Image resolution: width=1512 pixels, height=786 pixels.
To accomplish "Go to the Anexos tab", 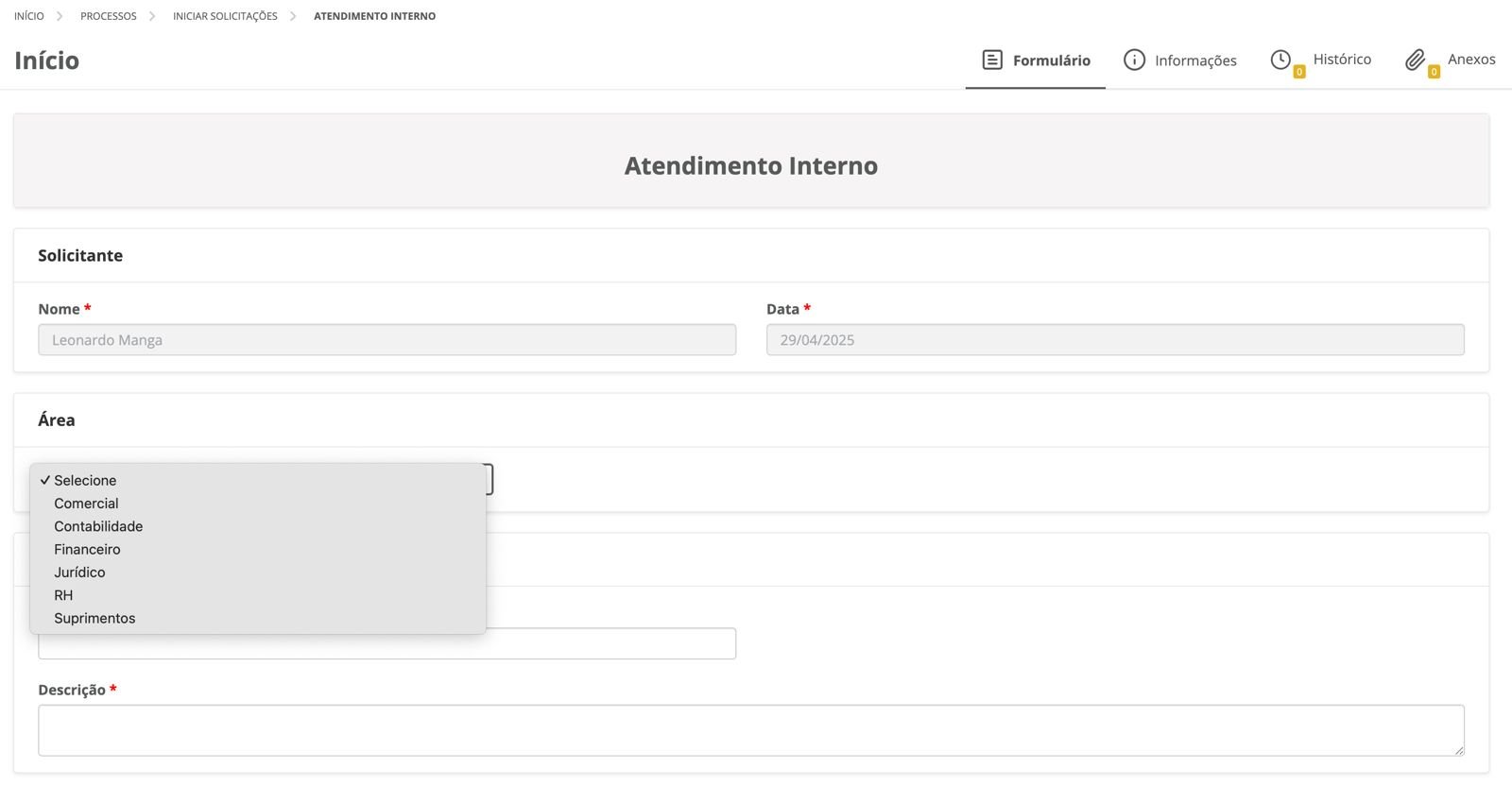I will click(1451, 60).
